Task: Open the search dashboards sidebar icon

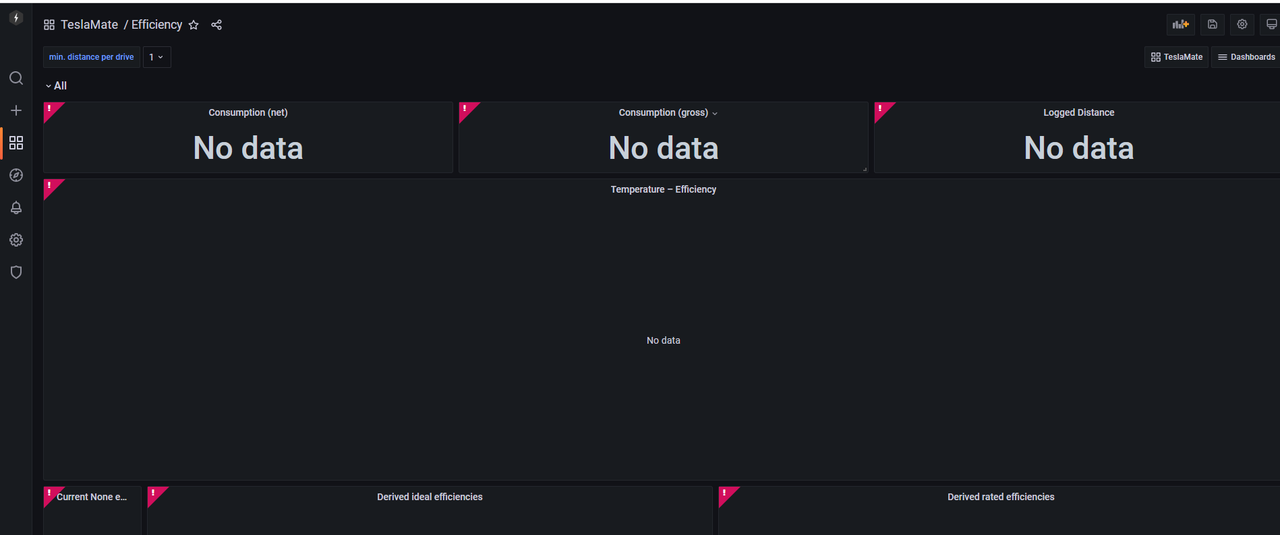Action: coord(16,78)
